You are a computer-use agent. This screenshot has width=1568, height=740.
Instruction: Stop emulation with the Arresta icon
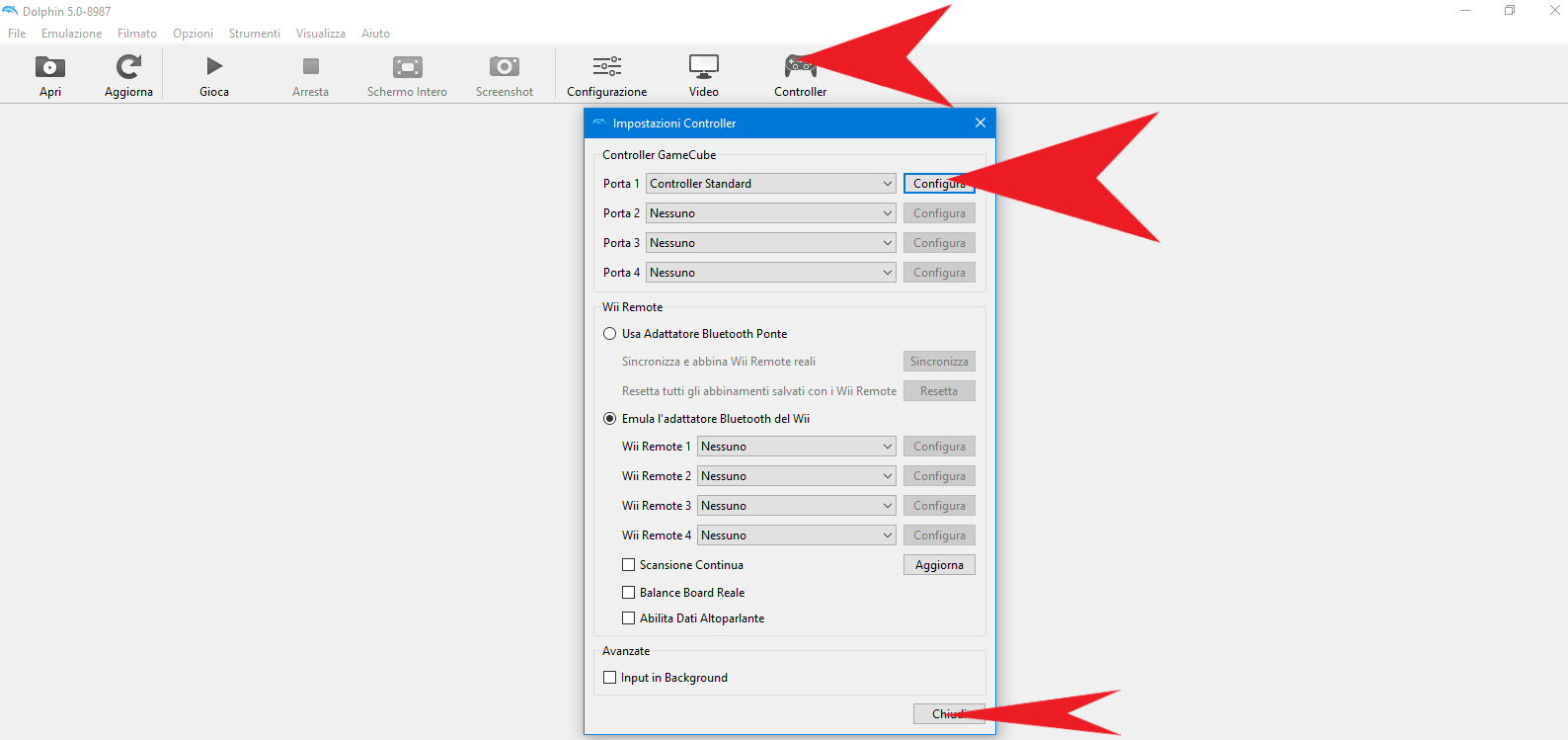(x=310, y=66)
